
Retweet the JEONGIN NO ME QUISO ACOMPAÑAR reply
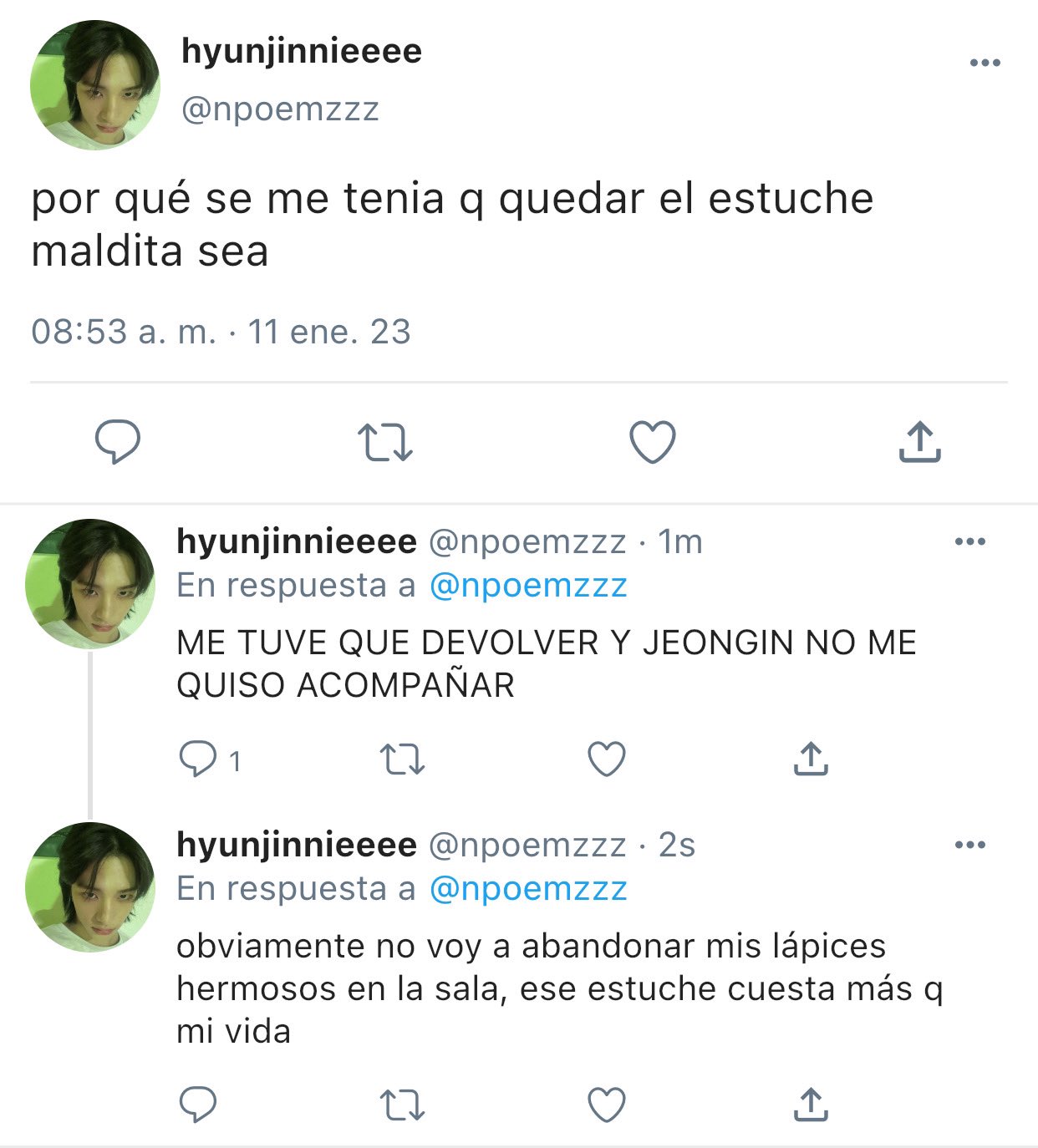tap(402, 760)
